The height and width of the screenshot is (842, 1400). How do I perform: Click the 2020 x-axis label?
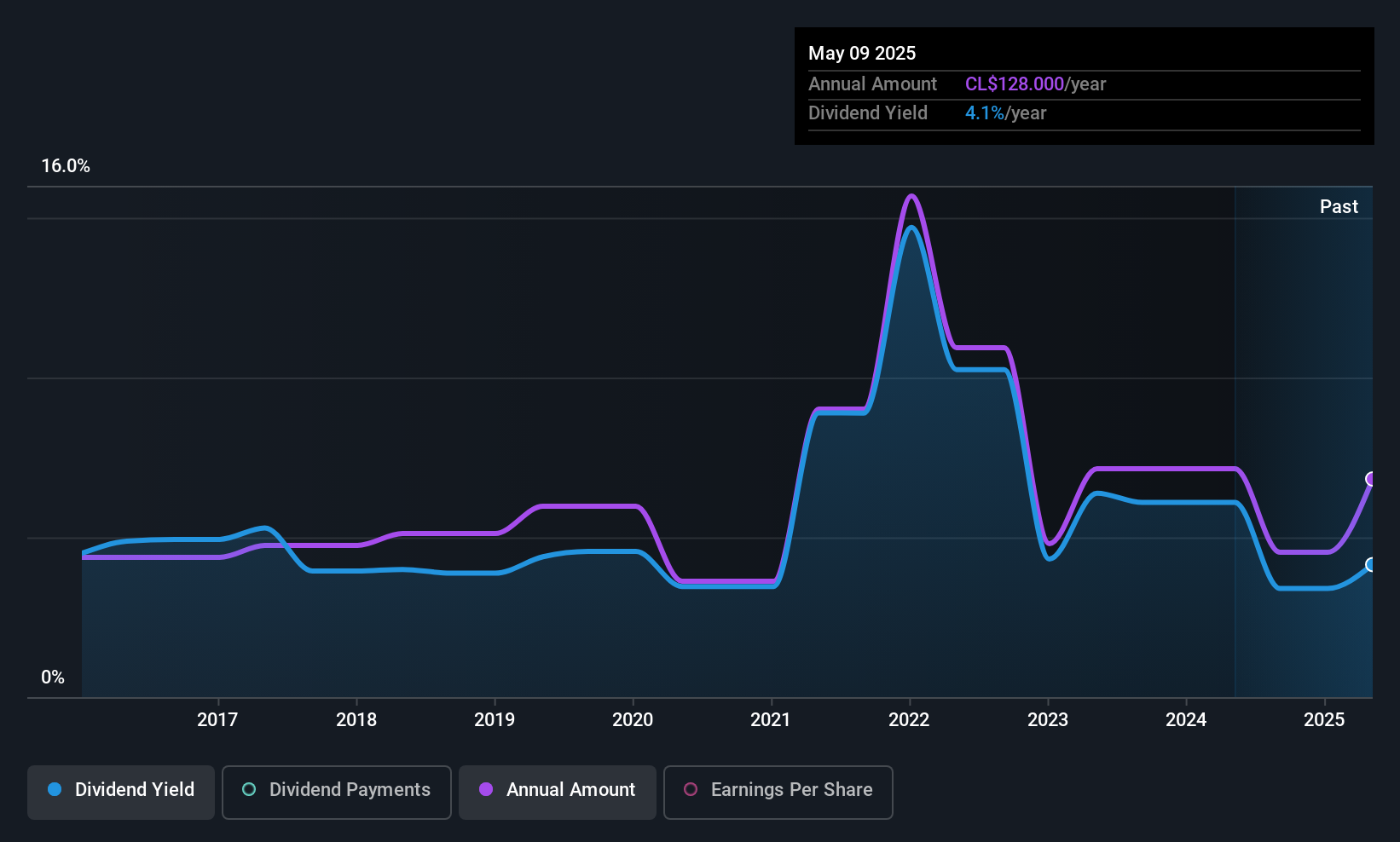(x=633, y=719)
